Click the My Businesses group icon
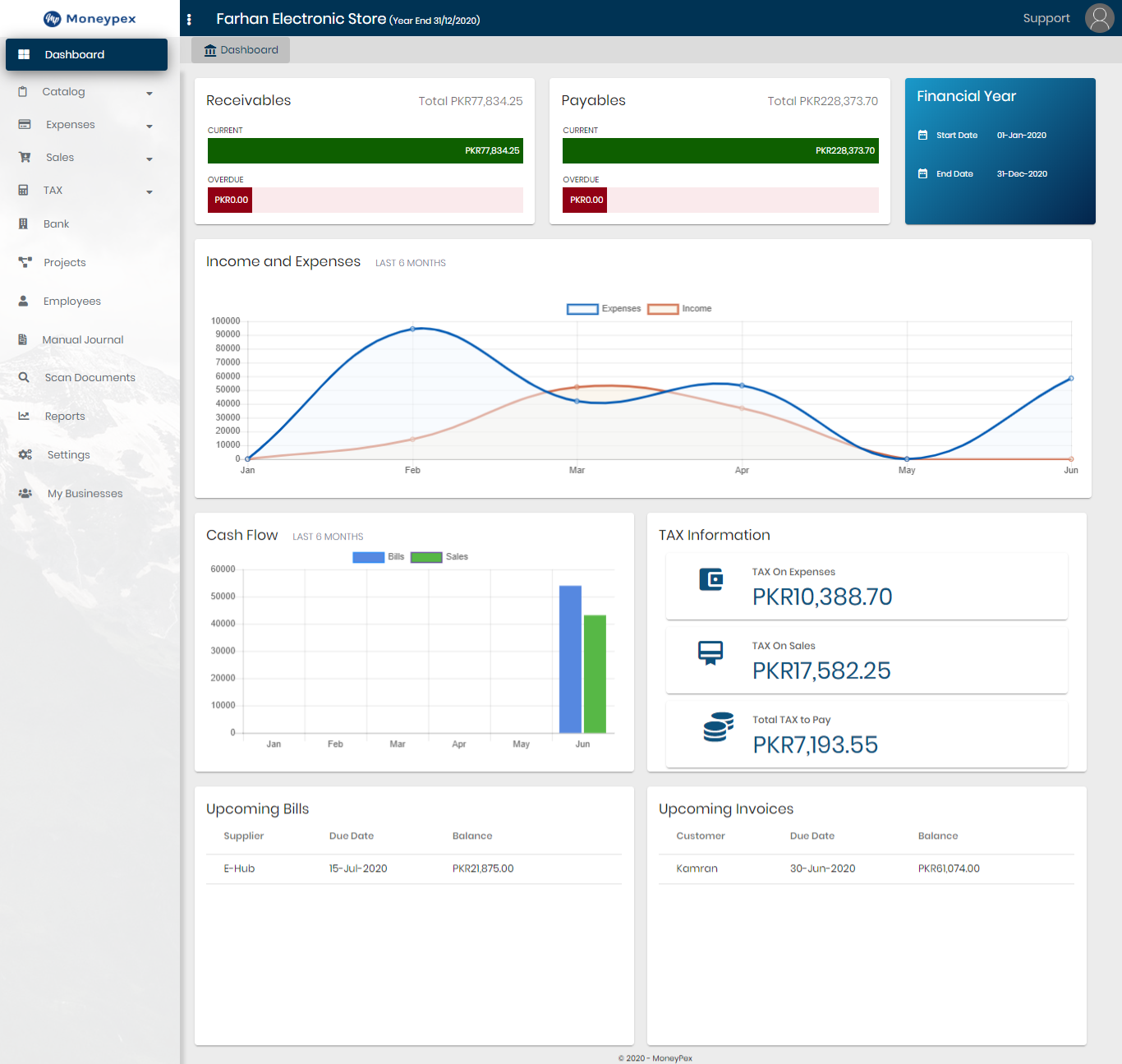 point(25,493)
